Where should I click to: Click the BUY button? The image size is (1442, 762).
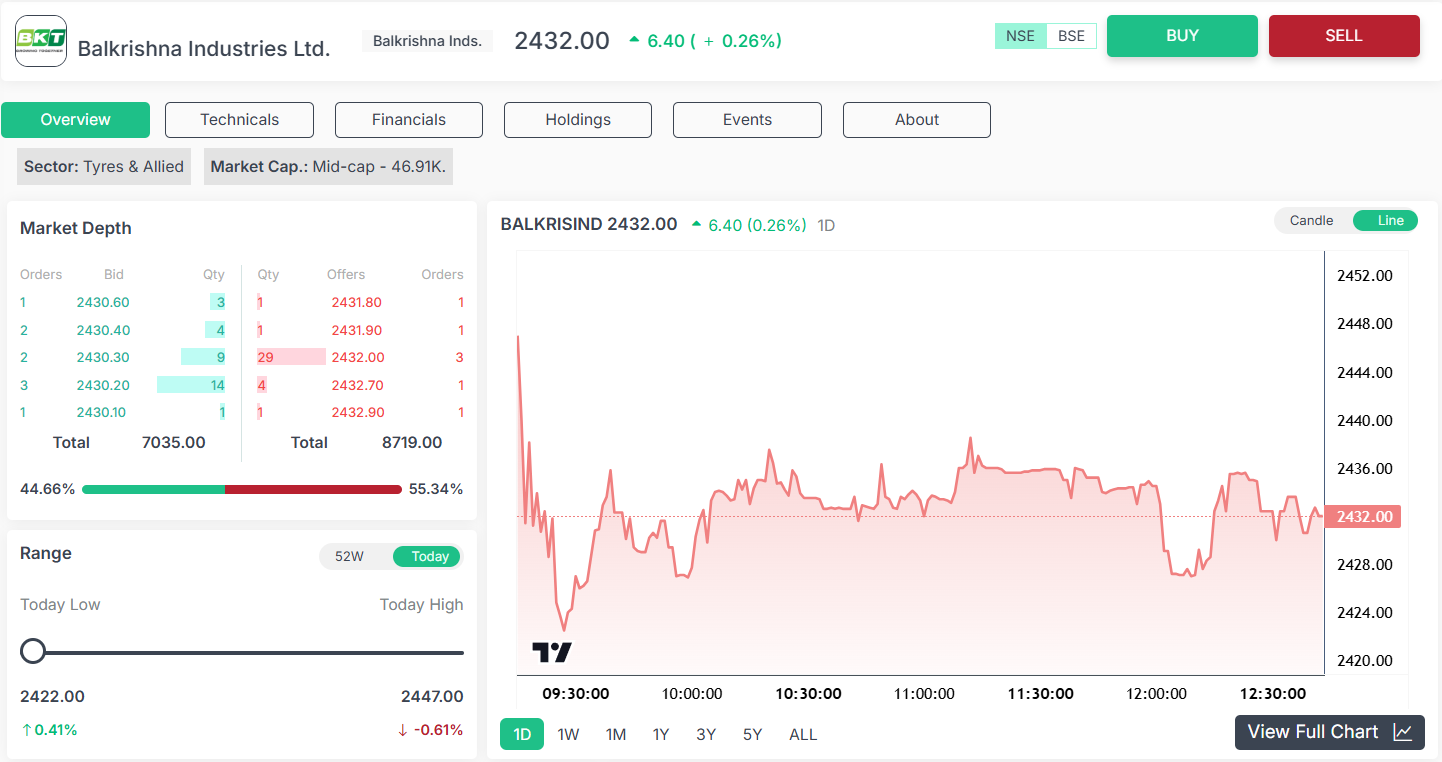point(1182,36)
